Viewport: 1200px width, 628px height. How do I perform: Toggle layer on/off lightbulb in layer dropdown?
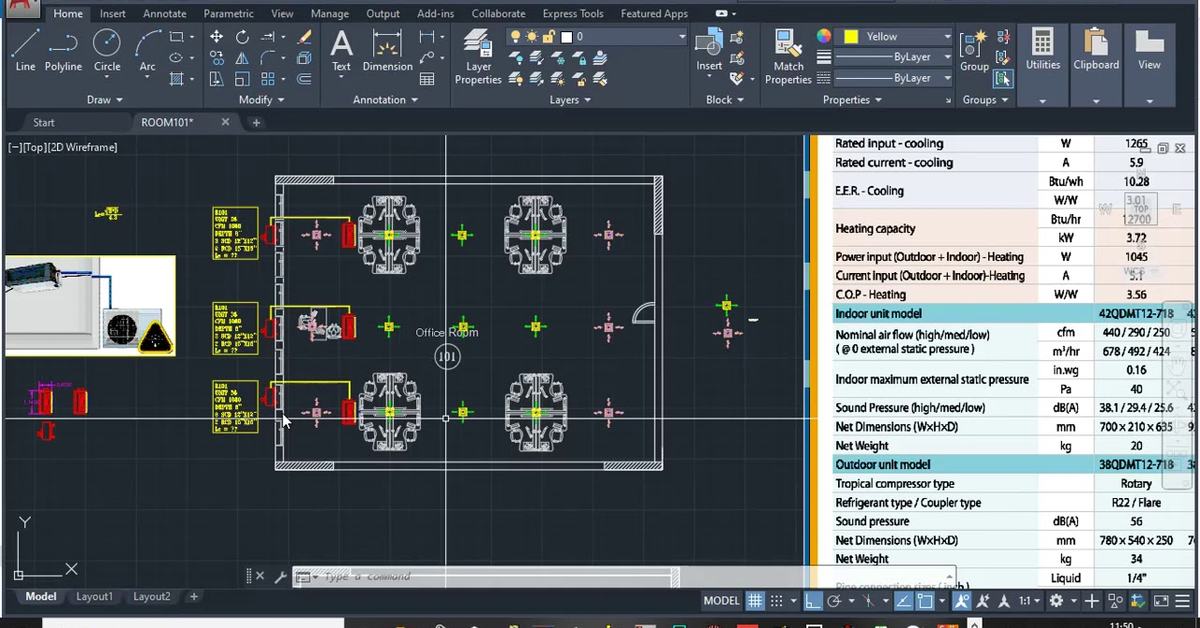515,36
